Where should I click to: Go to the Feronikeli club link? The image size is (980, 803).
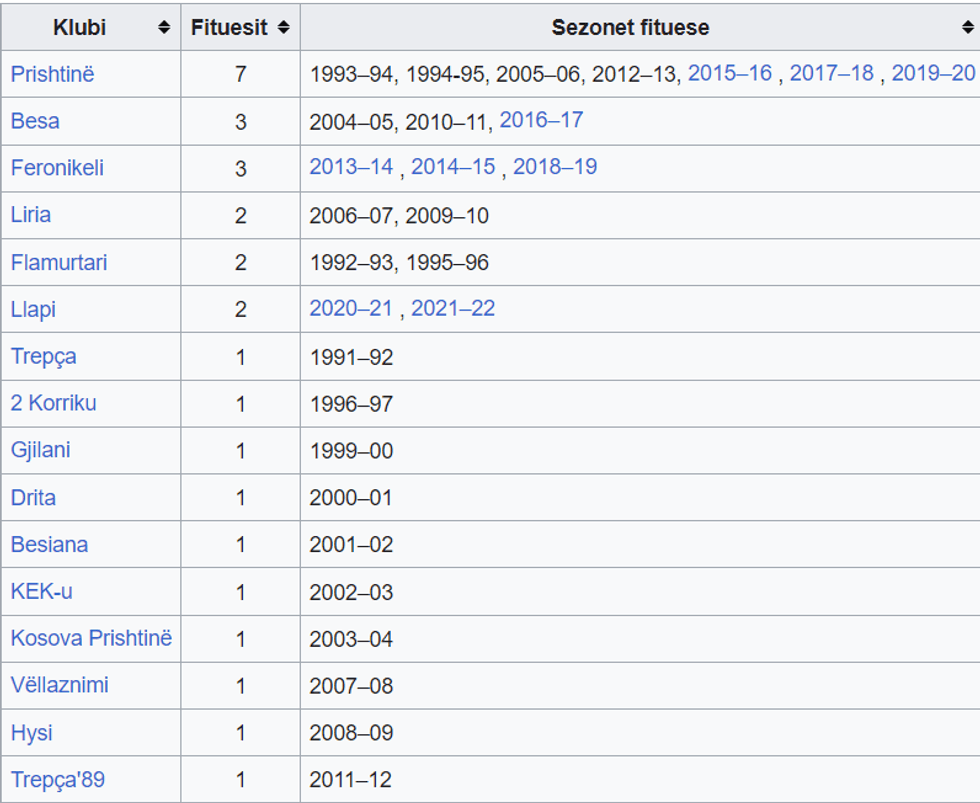pos(57,168)
